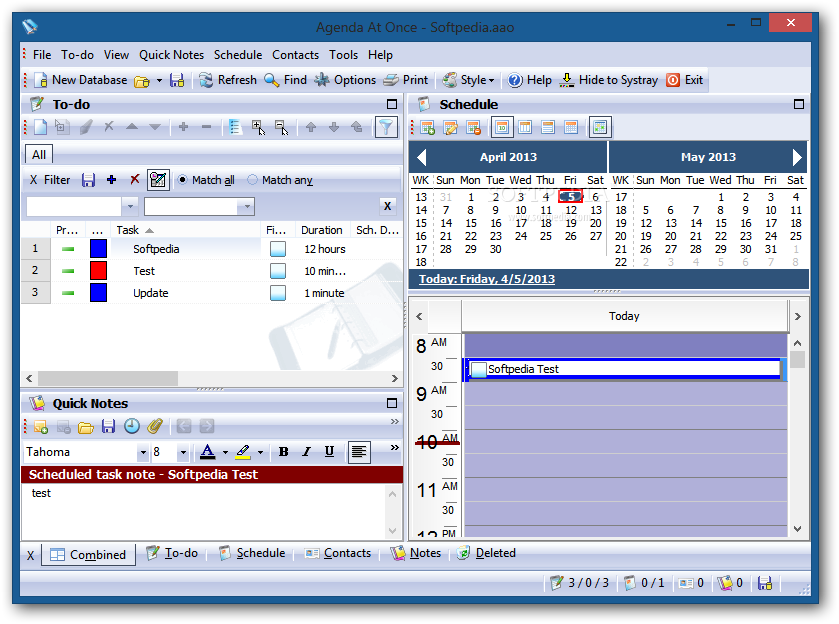
Task: Open the Tahoma font dropdown
Action: [x=143, y=453]
